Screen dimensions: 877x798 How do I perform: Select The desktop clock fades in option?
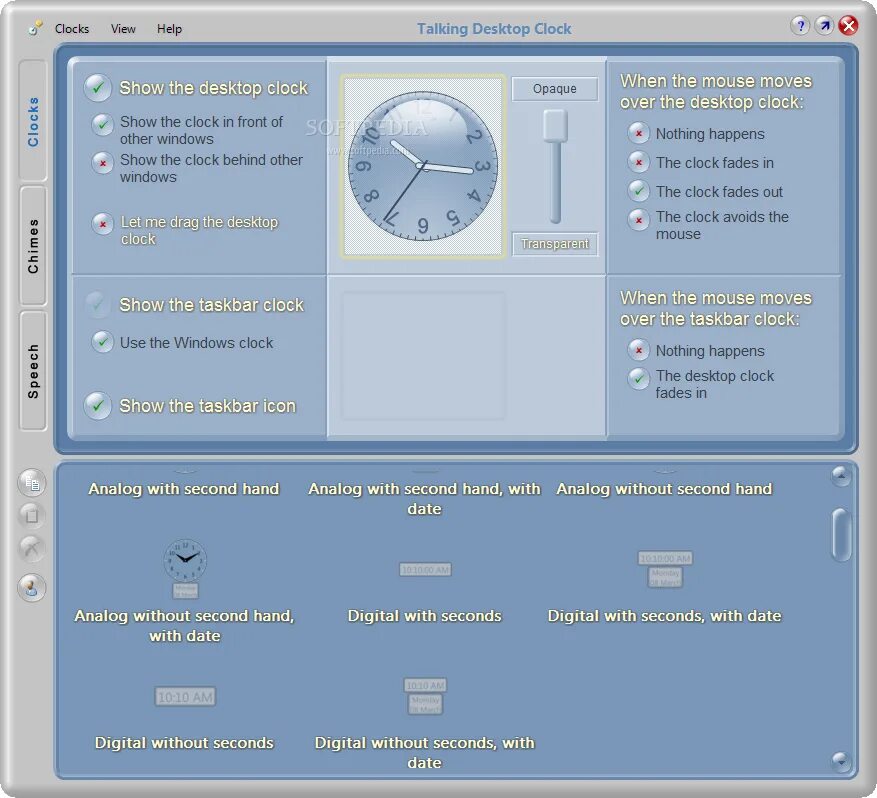638,379
